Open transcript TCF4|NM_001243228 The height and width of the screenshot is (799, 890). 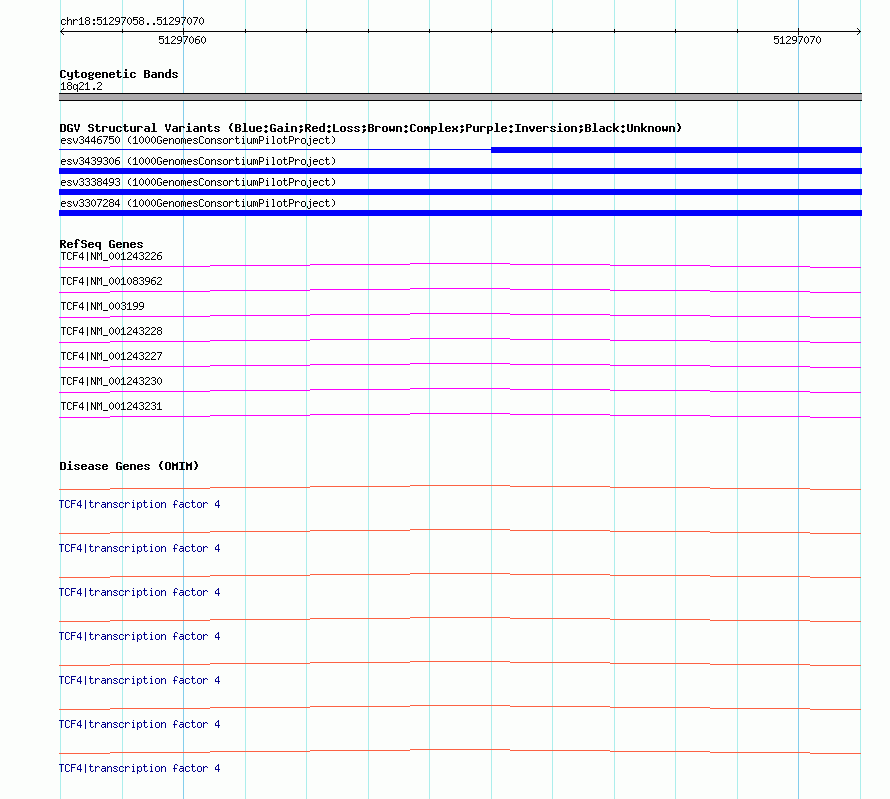coord(111,331)
